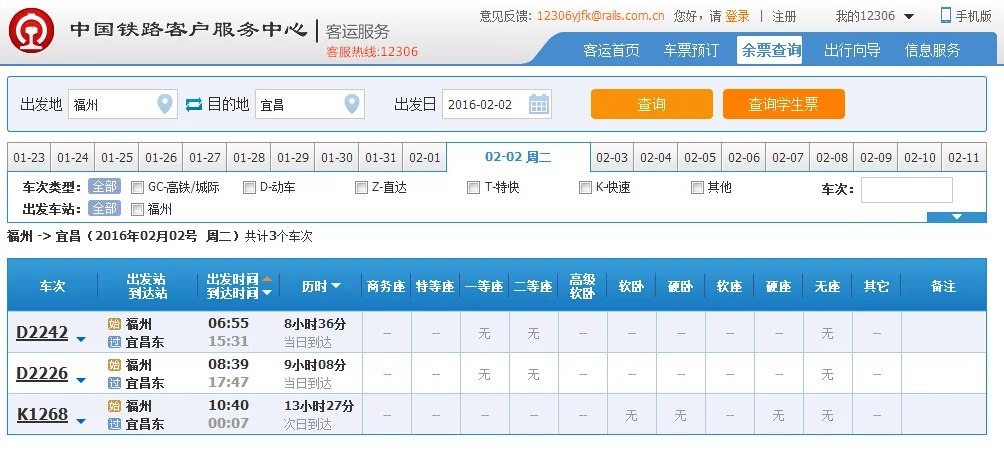Click the 查询学生票 student ticket button
This screenshot has width=1004, height=460.
784,104
